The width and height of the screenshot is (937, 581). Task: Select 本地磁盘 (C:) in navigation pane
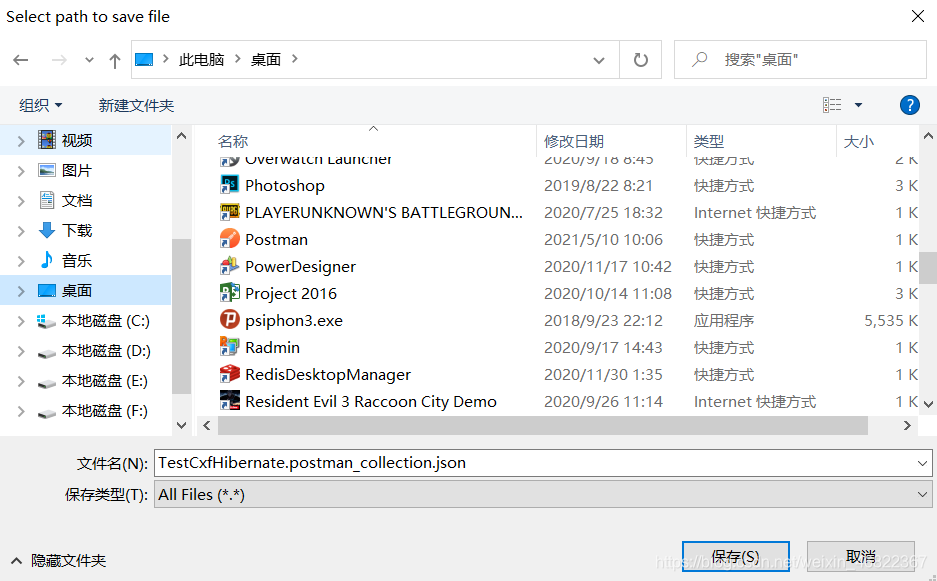[105, 321]
